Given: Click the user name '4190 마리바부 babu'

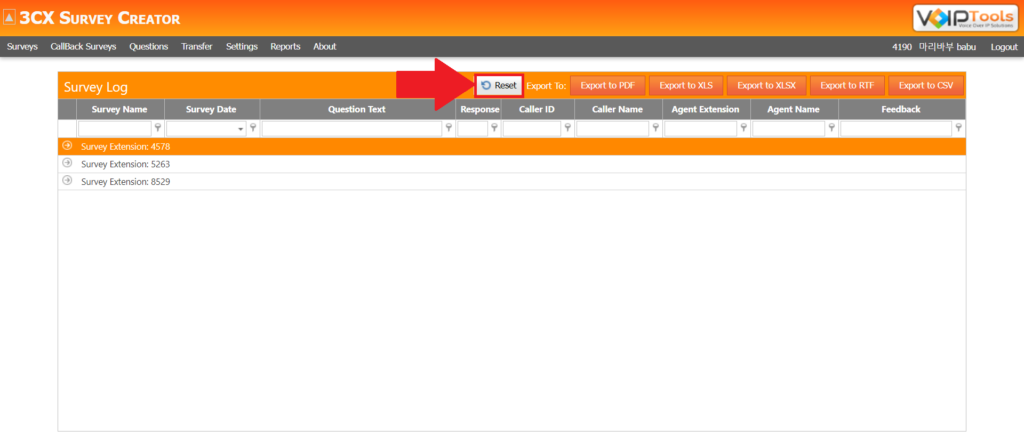Looking at the screenshot, I should pos(934,47).
